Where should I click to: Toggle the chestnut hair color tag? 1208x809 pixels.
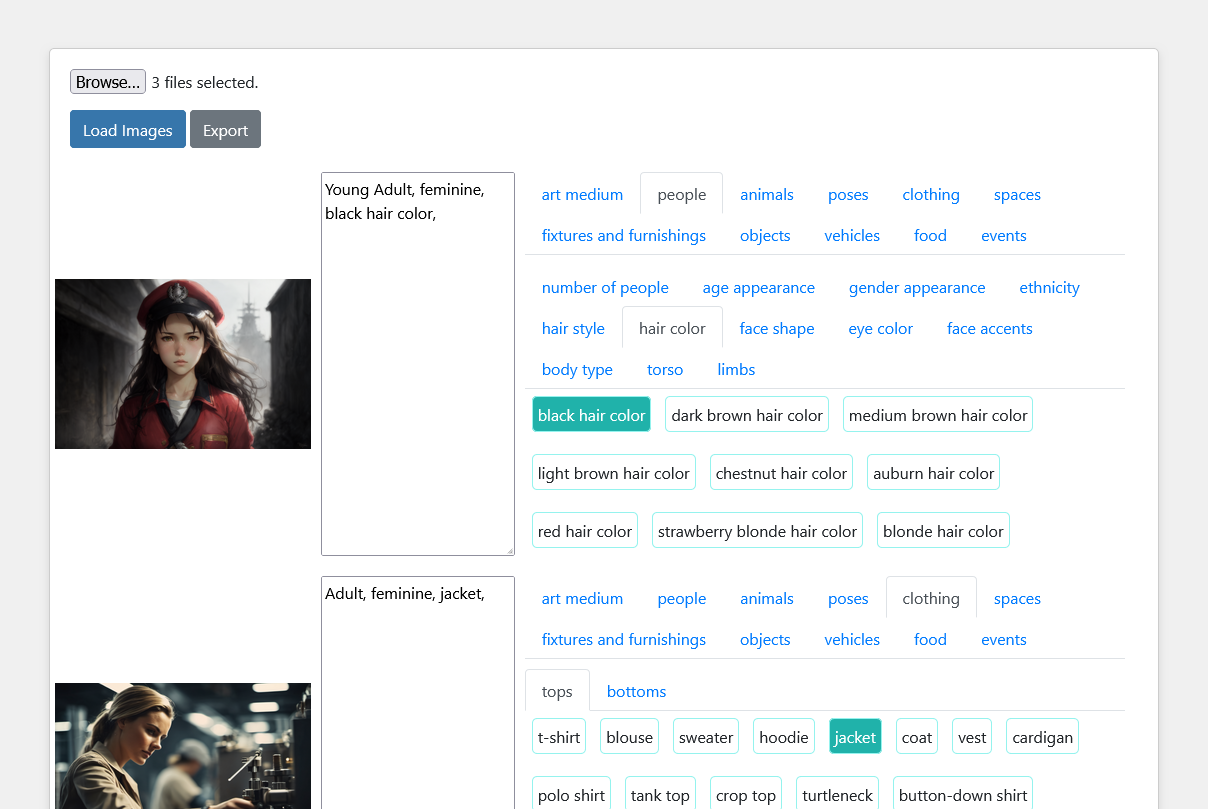click(x=781, y=473)
